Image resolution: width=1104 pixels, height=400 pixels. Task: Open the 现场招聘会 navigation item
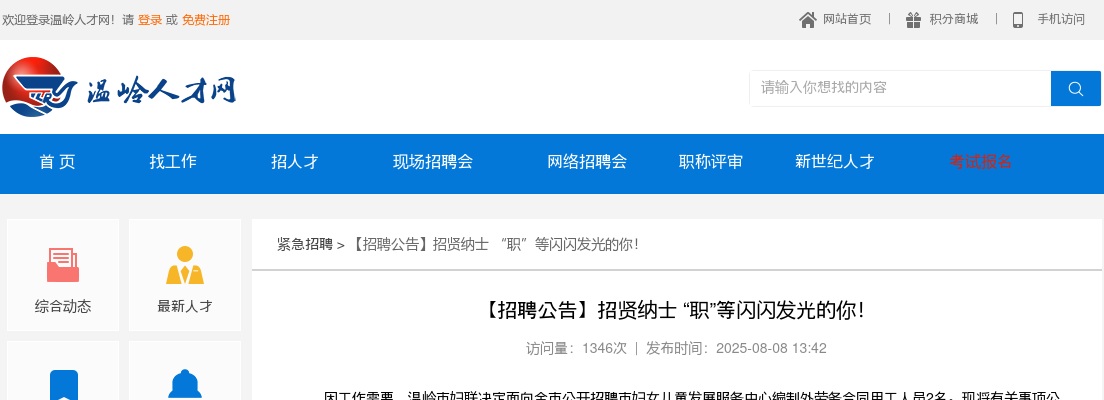pyautogui.click(x=433, y=162)
